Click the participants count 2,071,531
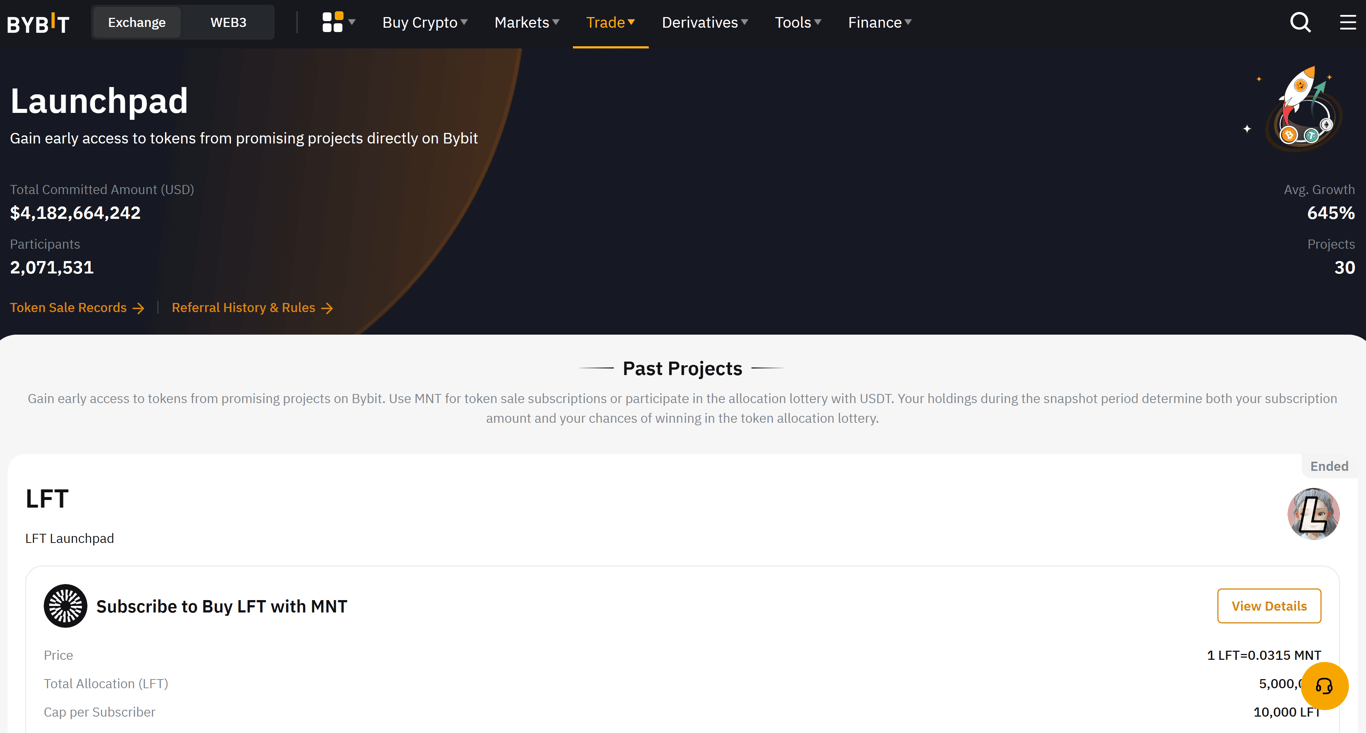1366x733 pixels. pos(52,267)
